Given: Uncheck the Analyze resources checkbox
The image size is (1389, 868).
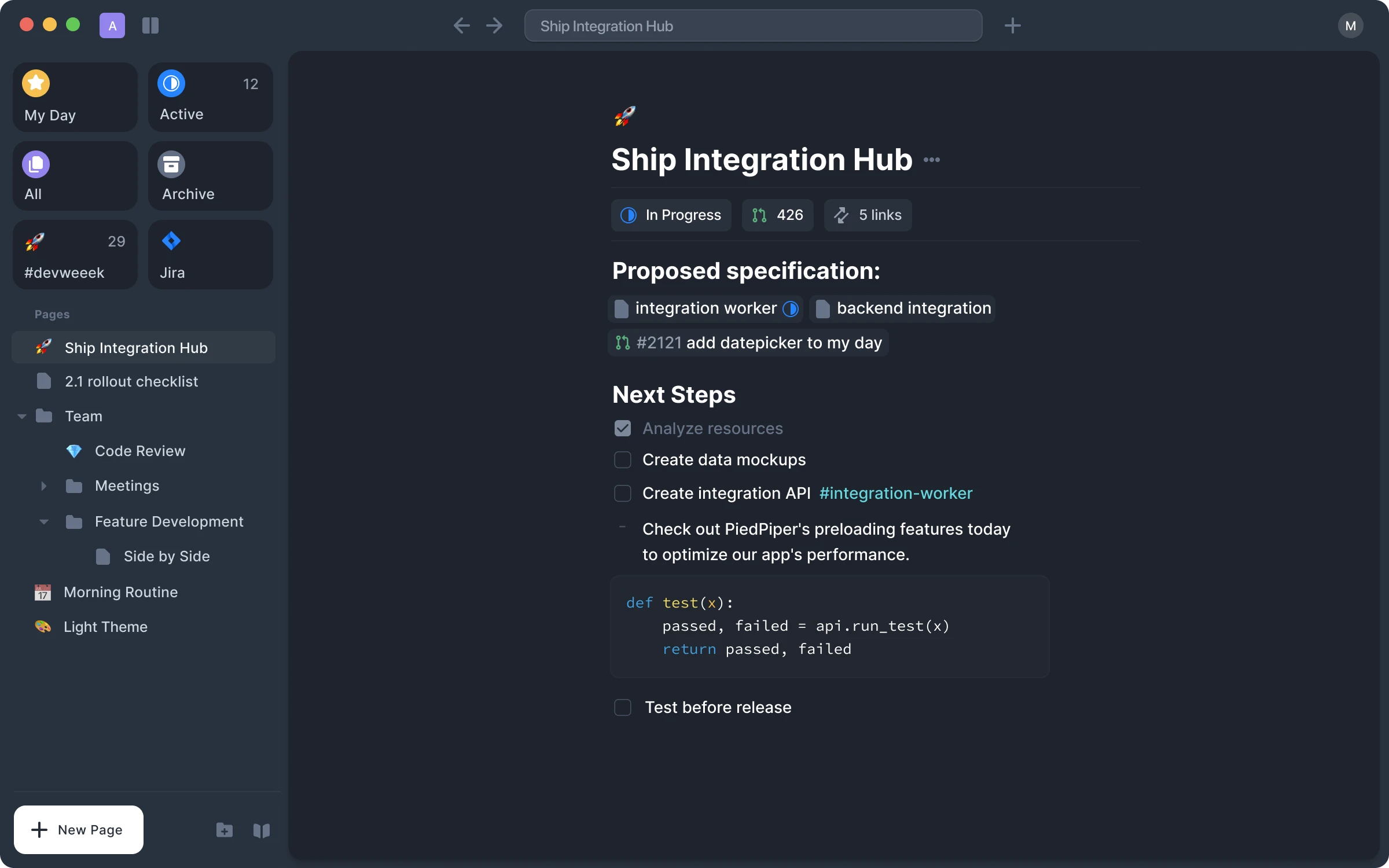Looking at the screenshot, I should [623, 428].
